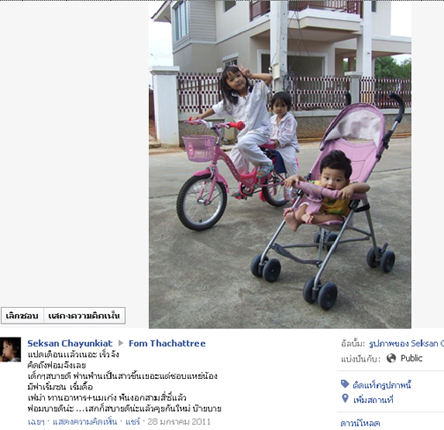Click the arrow icon between the two names
The height and width of the screenshot is (430, 444).
click(121, 343)
